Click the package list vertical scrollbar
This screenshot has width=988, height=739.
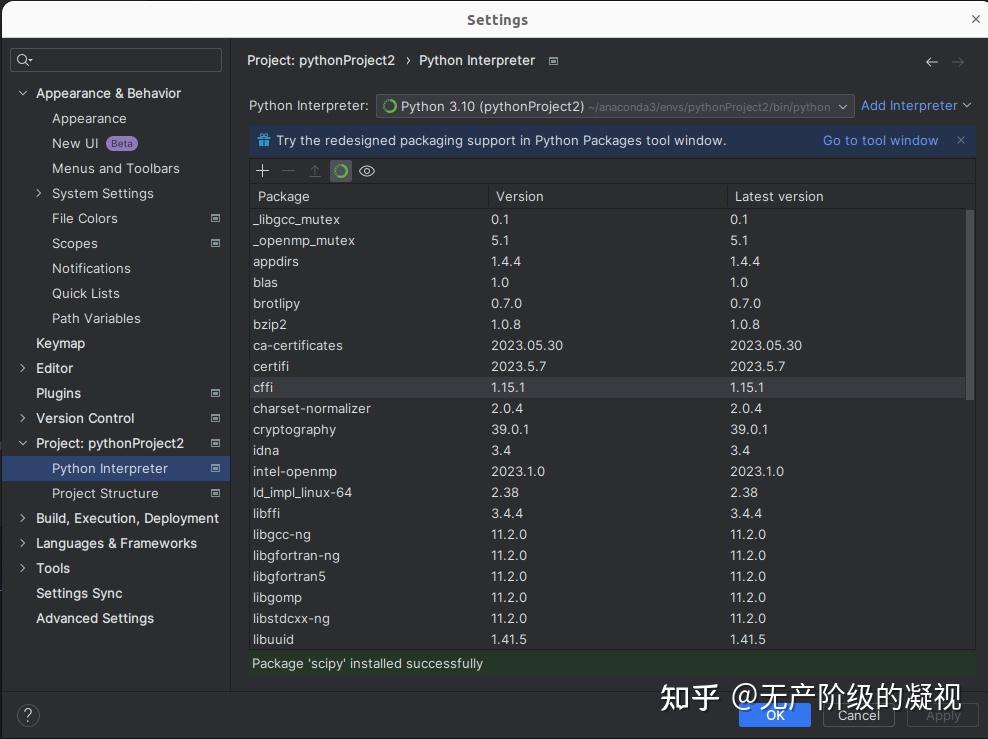(x=970, y=304)
